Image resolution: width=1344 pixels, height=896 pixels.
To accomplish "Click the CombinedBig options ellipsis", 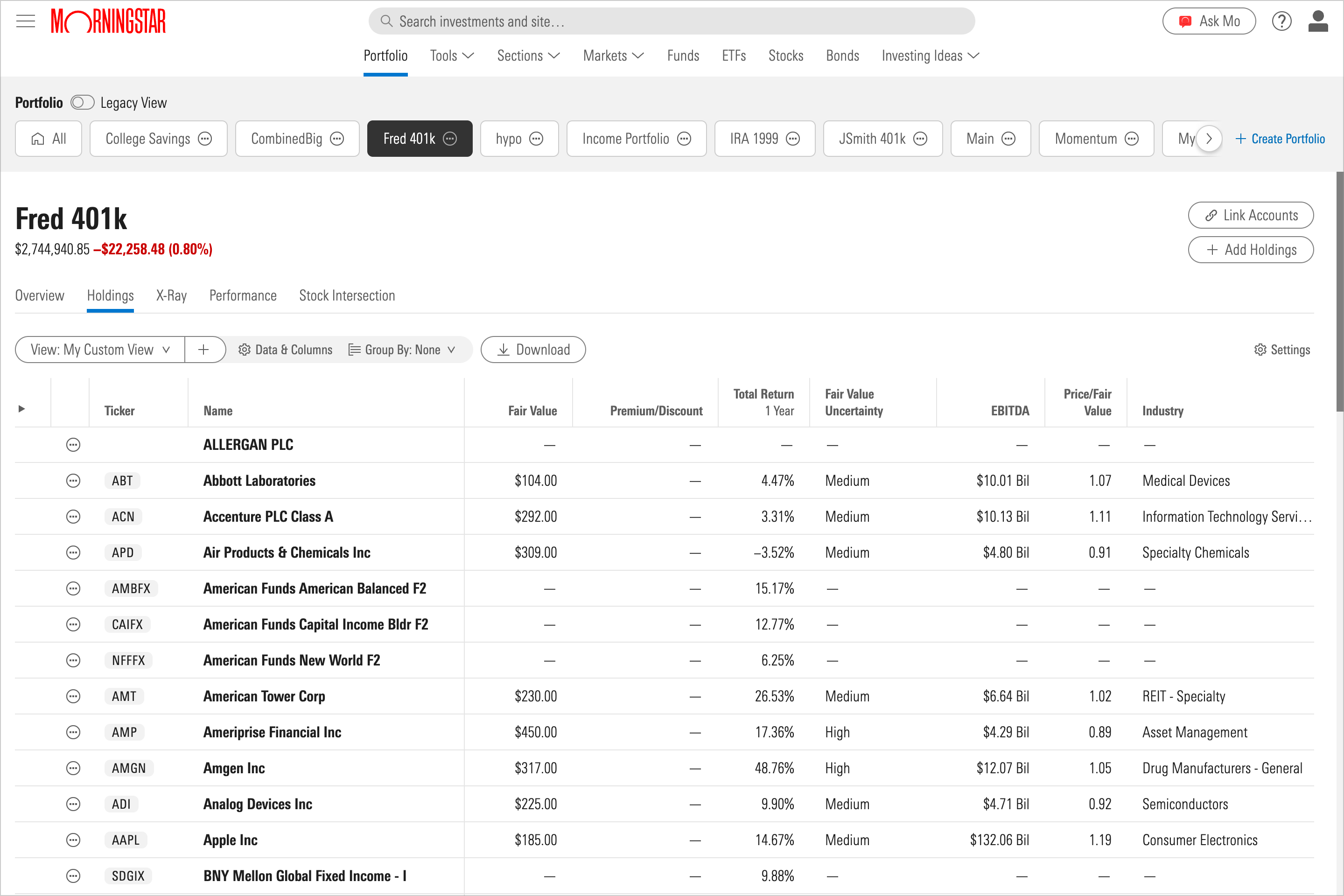I will pos(337,139).
